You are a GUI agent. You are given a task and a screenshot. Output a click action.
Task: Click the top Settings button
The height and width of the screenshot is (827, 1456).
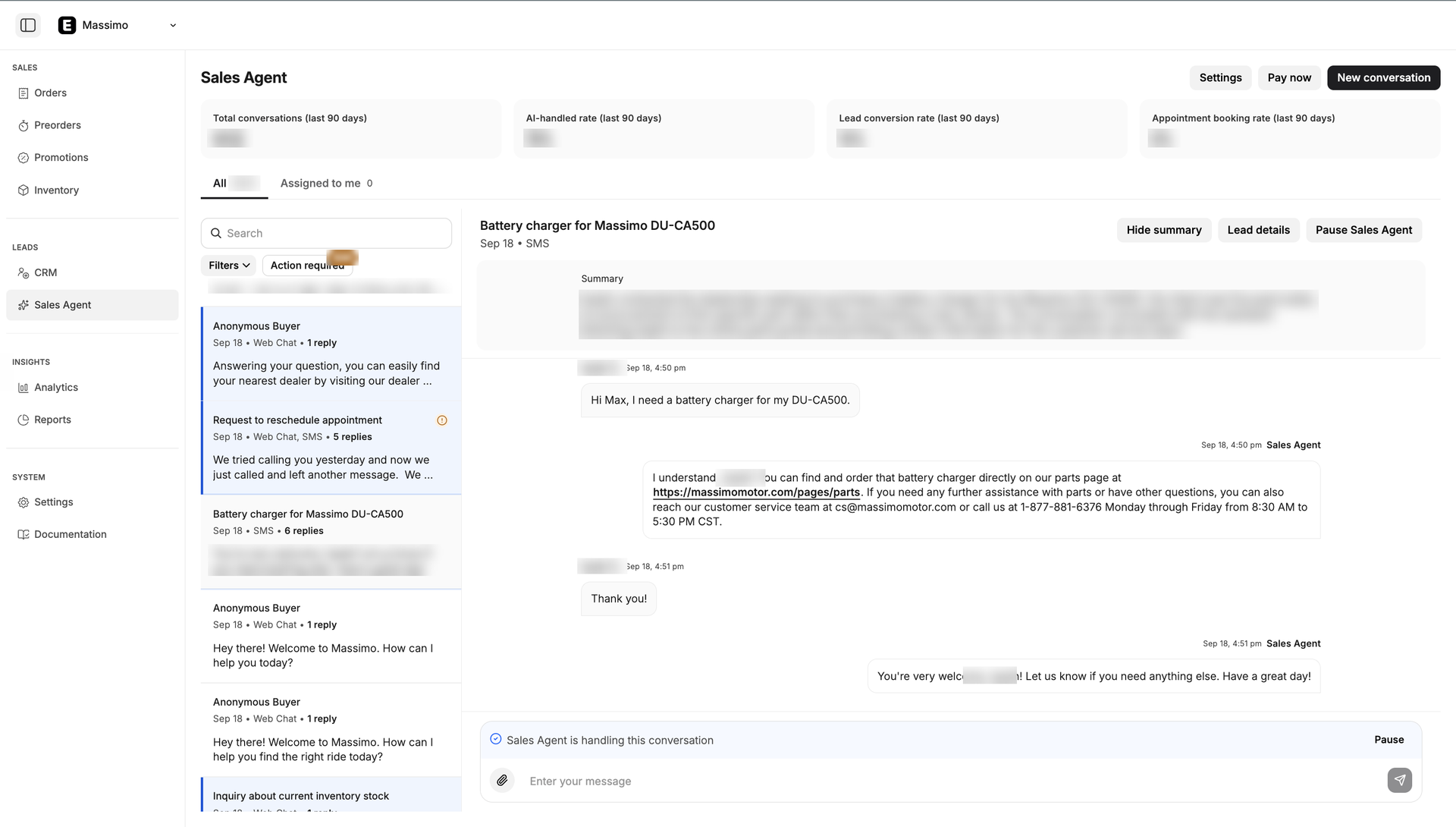pos(1220,78)
